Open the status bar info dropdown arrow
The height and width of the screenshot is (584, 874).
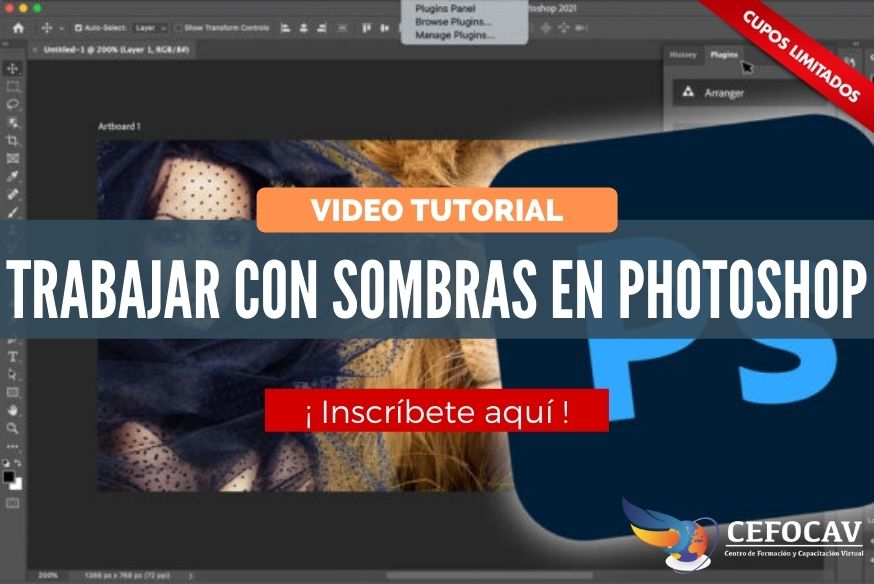[x=190, y=575]
